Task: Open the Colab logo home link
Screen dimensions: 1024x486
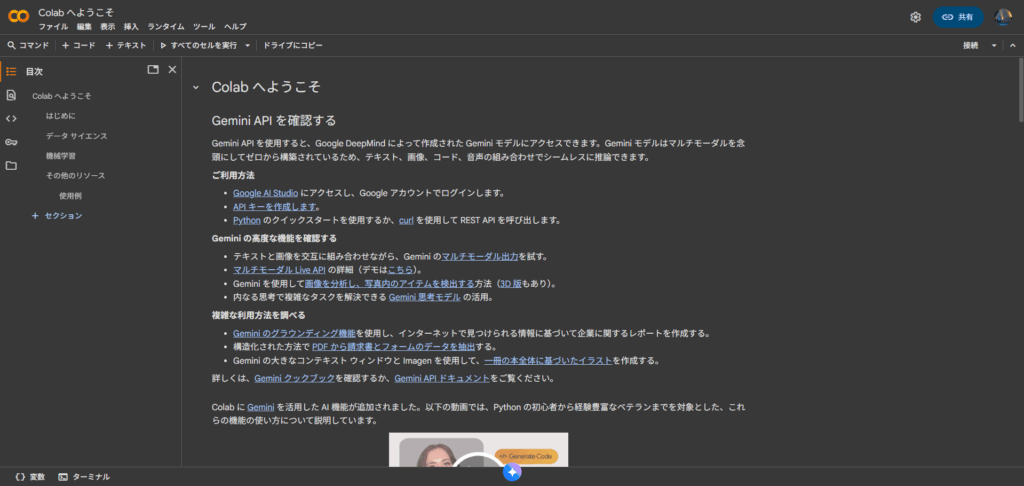Action: point(17,17)
